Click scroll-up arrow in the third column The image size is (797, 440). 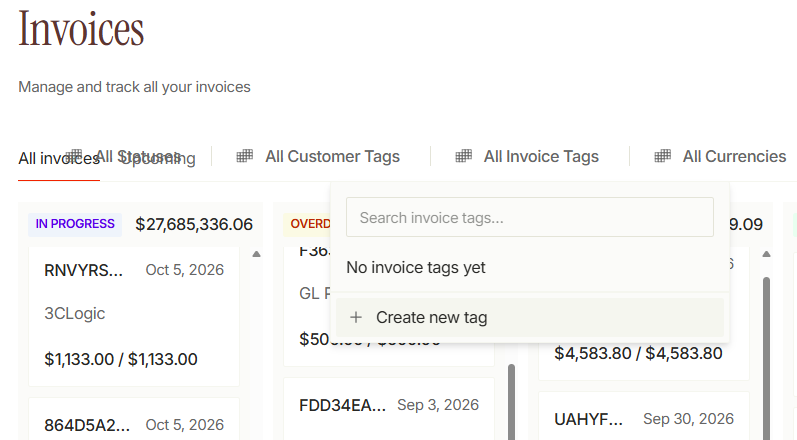pyautogui.click(x=767, y=254)
